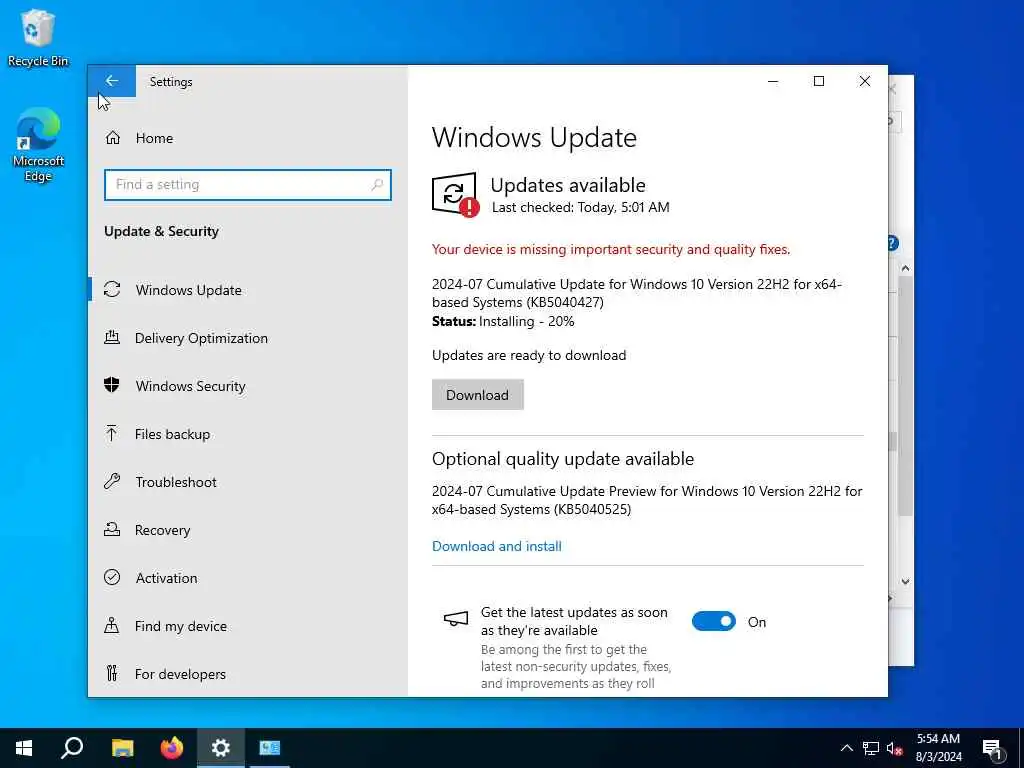This screenshot has width=1024, height=768.
Task: Close the Settings window
Action: coord(865,81)
